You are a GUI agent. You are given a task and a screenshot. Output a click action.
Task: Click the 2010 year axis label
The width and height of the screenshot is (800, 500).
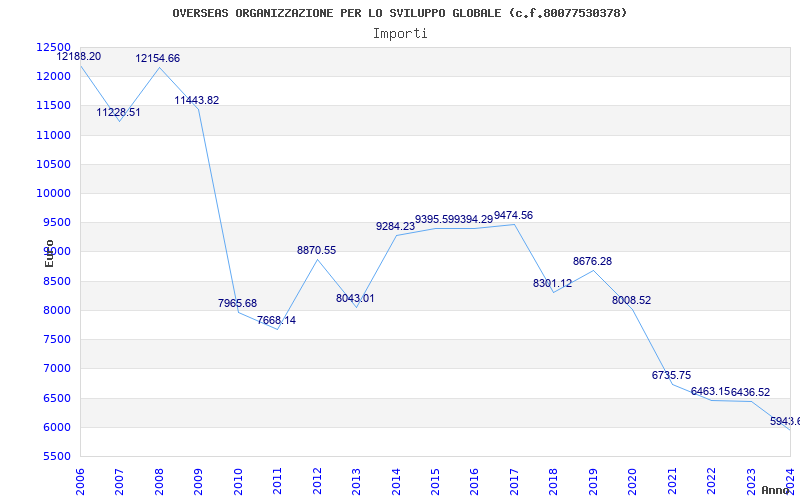point(238,481)
